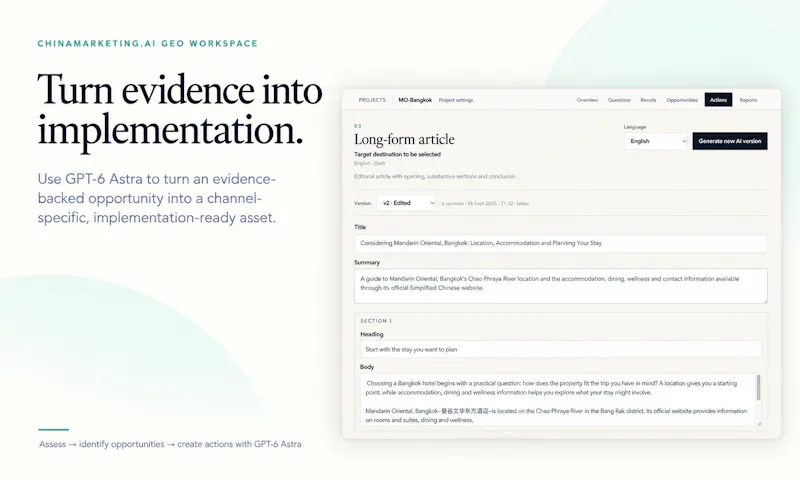Image resolution: width=800 pixels, height=480 pixels.
Task: Click 'Target destination to be selected' text
Action: pyautogui.click(x=397, y=154)
